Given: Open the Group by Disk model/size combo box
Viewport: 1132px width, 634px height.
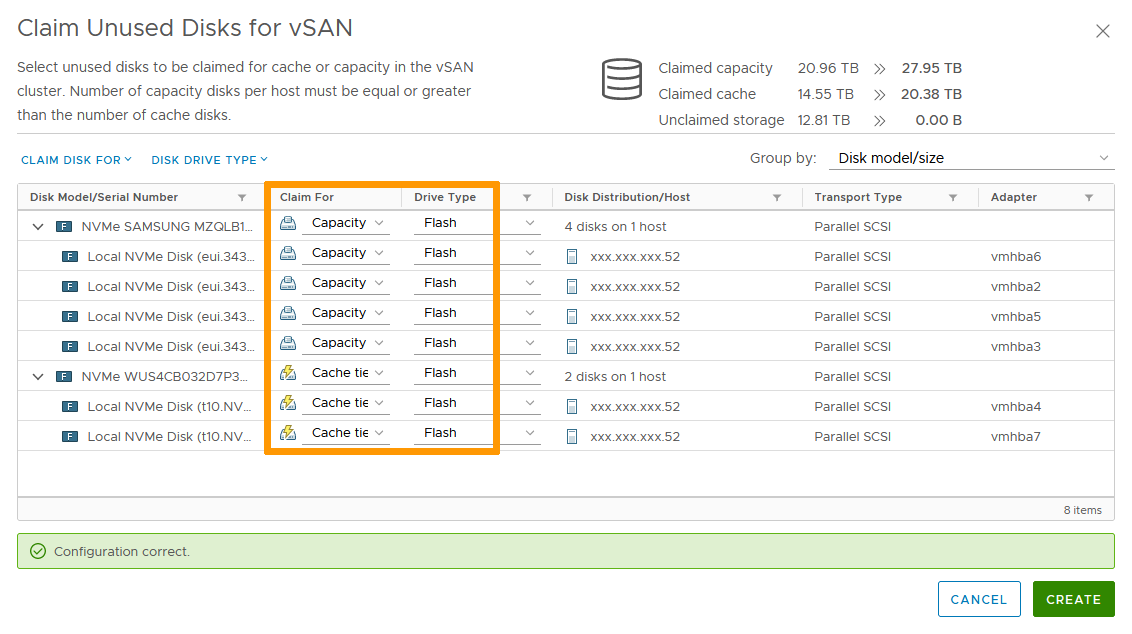Looking at the screenshot, I should (970, 157).
